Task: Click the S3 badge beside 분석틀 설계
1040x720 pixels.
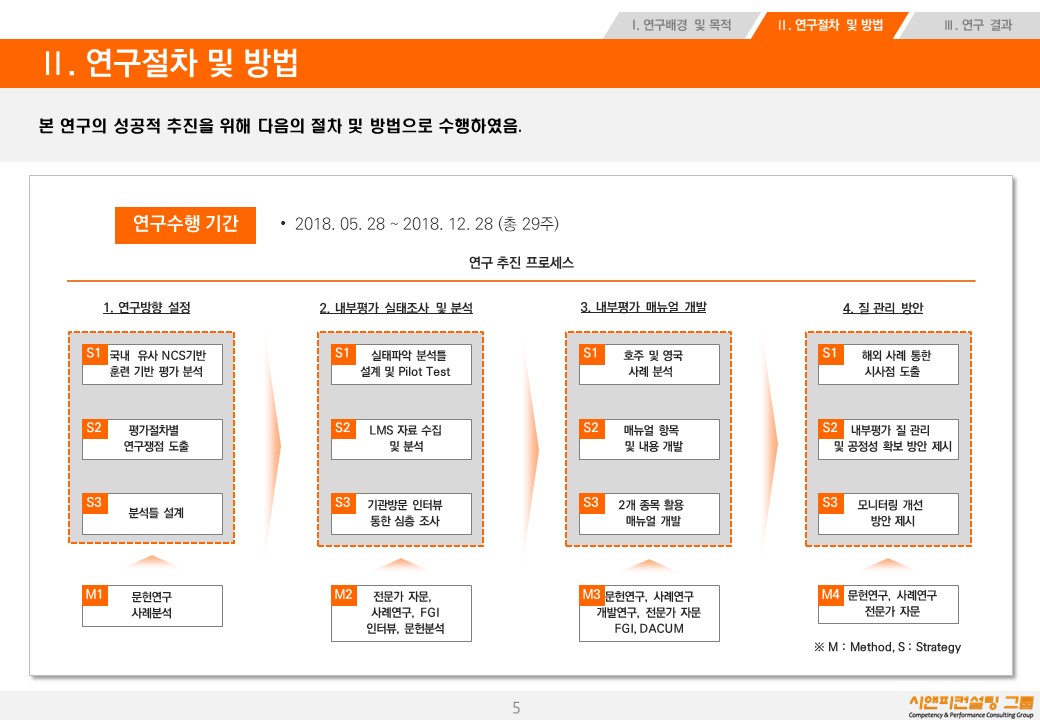Action: click(x=94, y=503)
